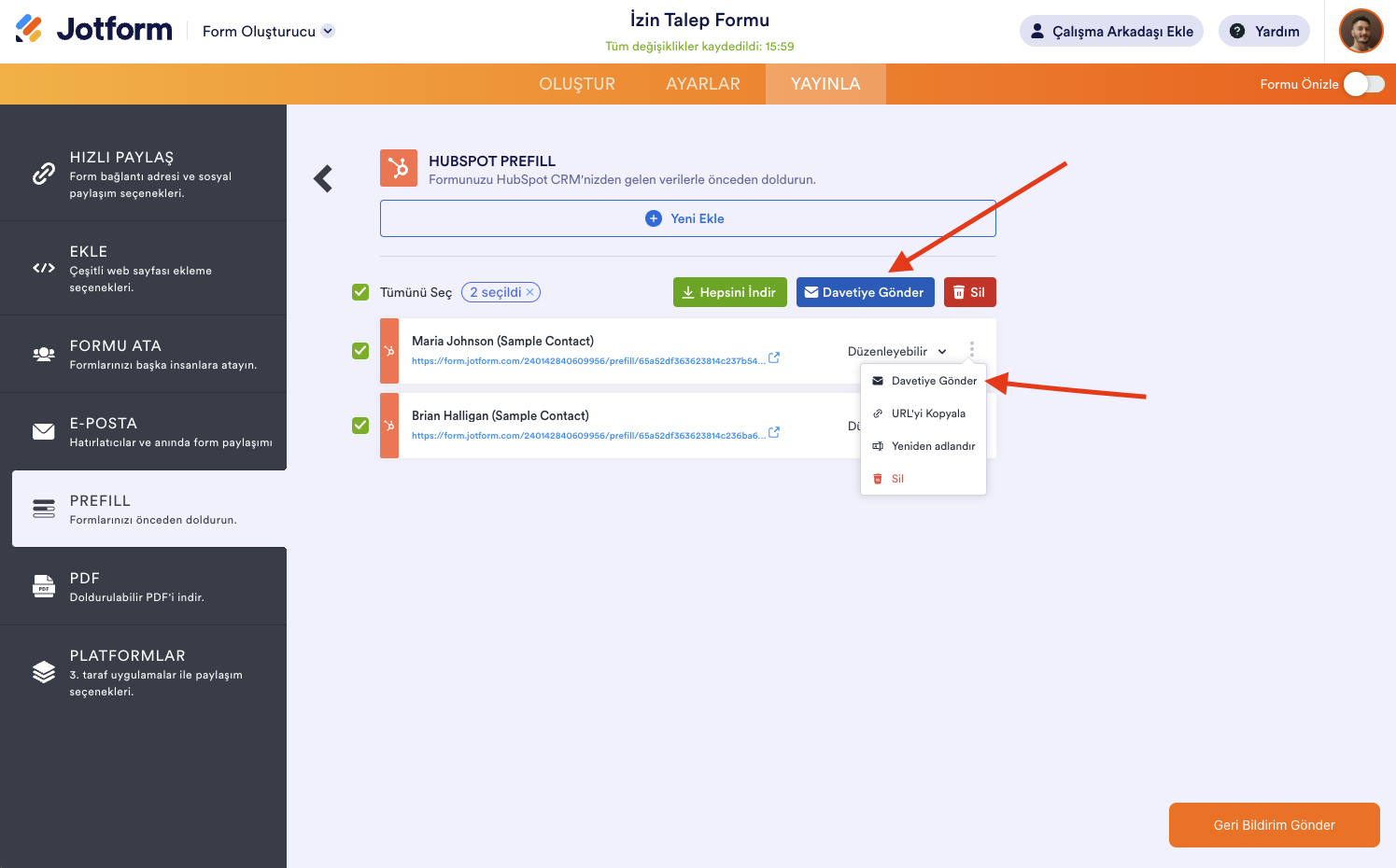The width and height of the screenshot is (1396, 868).
Task: Select URL'yi Kopyala in the context menu
Action: [x=924, y=413]
